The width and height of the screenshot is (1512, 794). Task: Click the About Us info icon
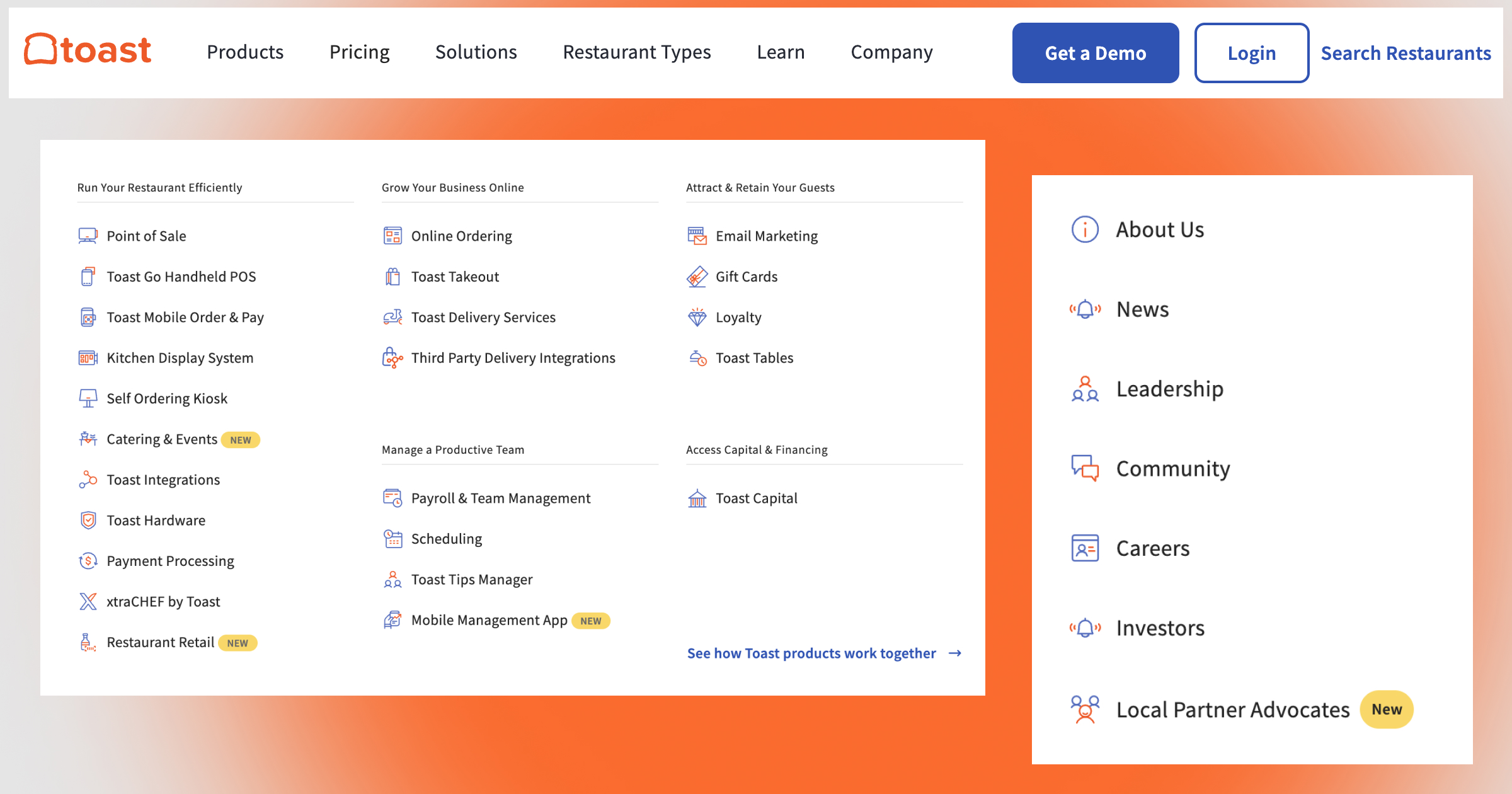[1085, 229]
